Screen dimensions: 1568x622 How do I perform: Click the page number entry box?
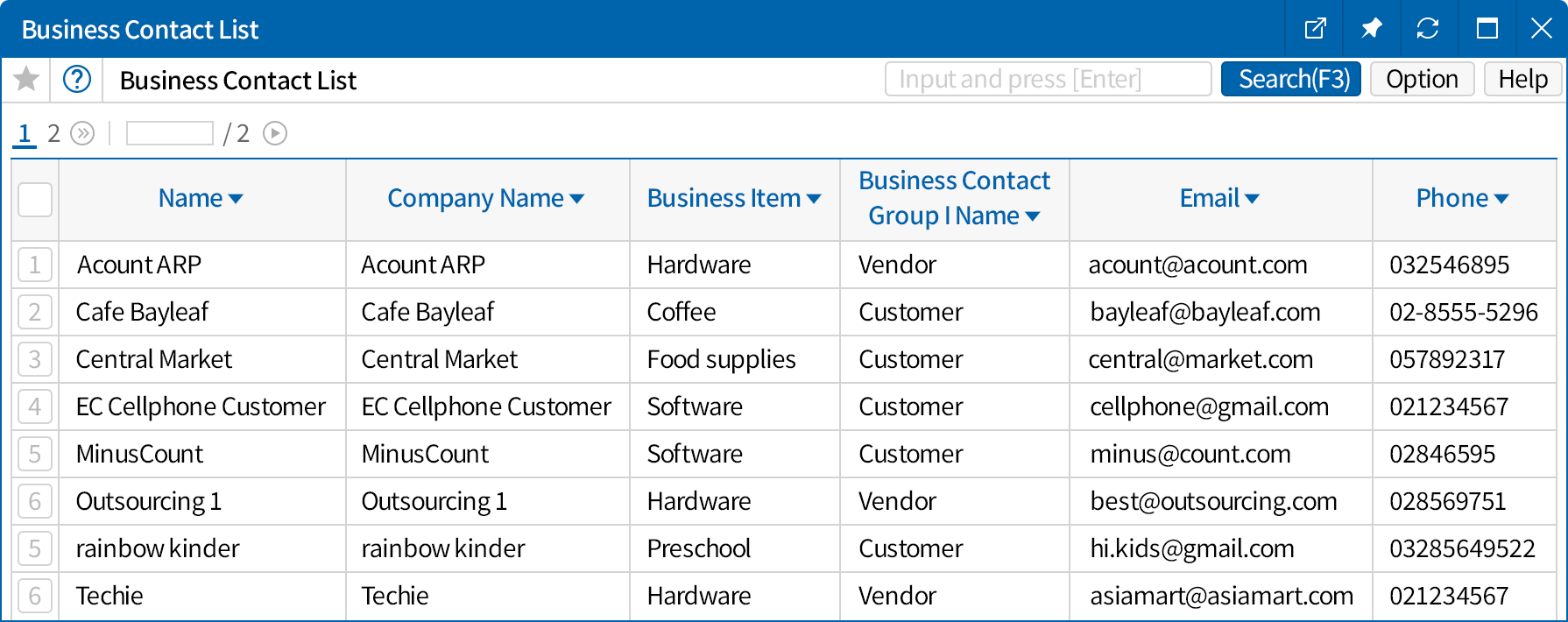click(x=170, y=133)
